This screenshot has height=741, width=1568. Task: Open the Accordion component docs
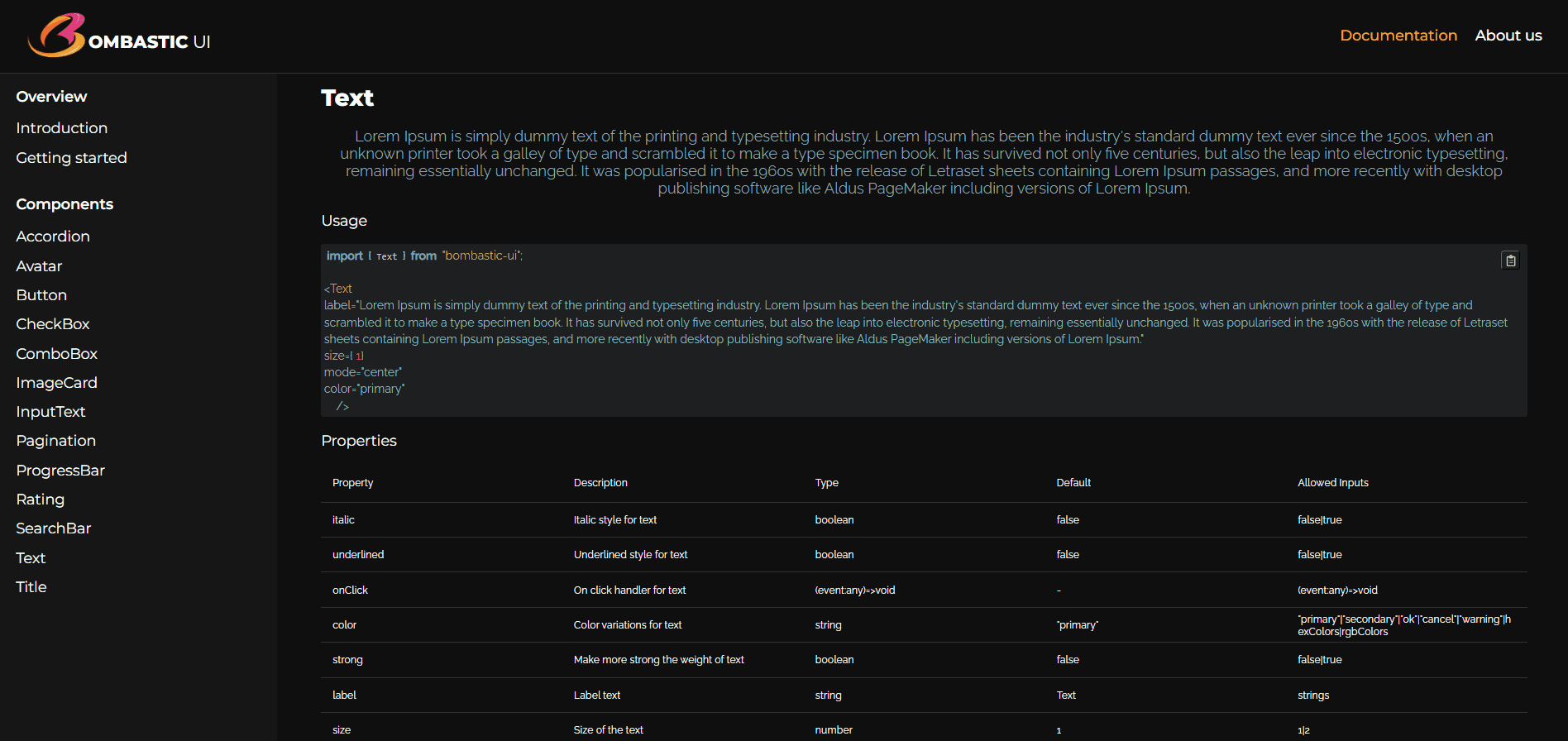[53, 237]
